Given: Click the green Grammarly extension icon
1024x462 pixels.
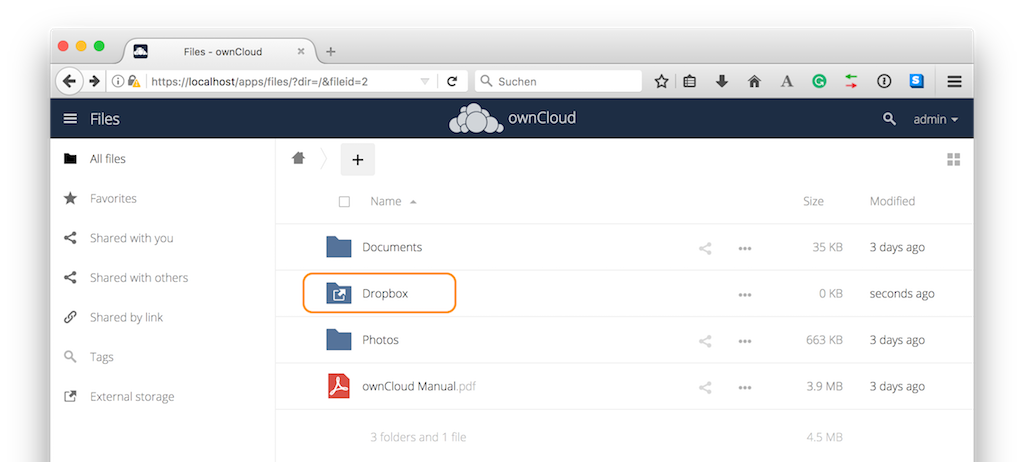Looking at the screenshot, I should [819, 81].
